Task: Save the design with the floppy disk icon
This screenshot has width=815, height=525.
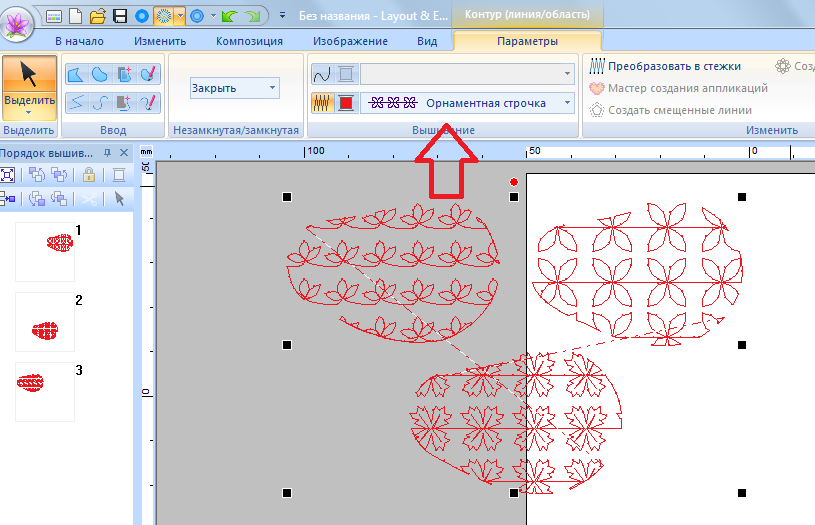Action: pyautogui.click(x=120, y=16)
